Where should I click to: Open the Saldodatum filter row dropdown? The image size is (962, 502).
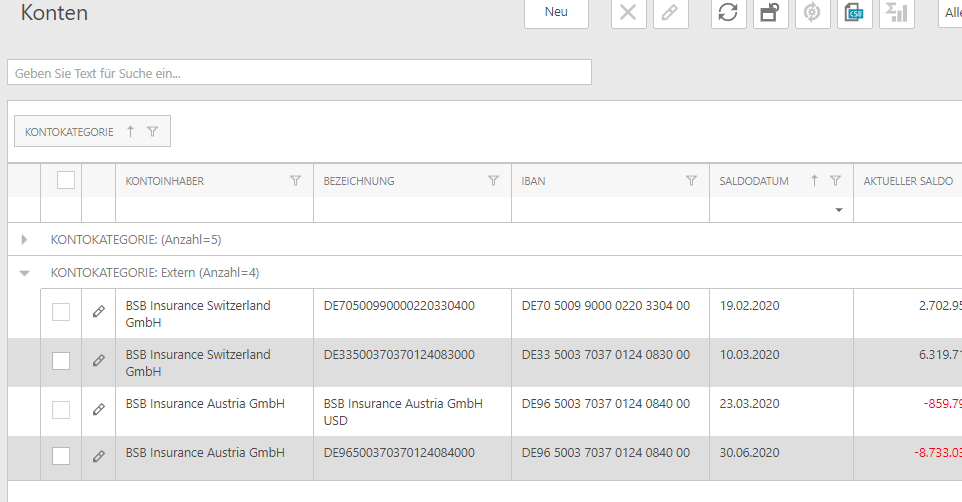click(x=838, y=210)
